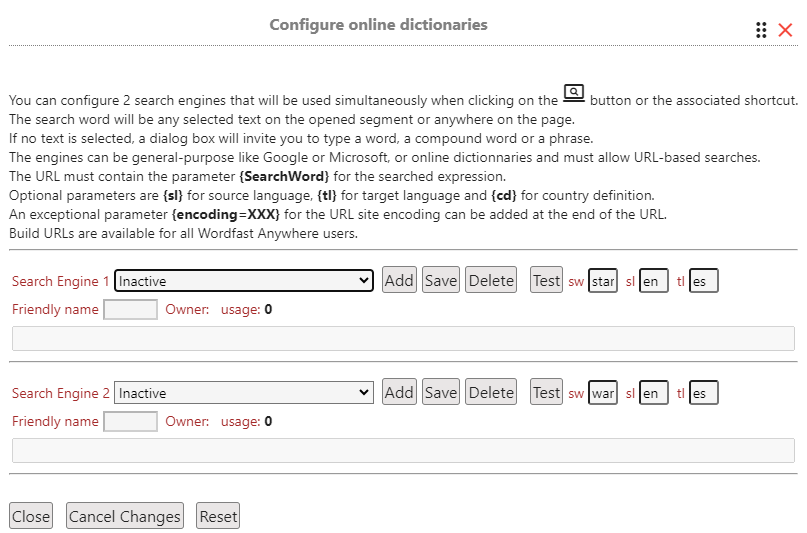Focus the sw field for Engine 1
Viewport: 807px width, 533px height.
click(603, 281)
